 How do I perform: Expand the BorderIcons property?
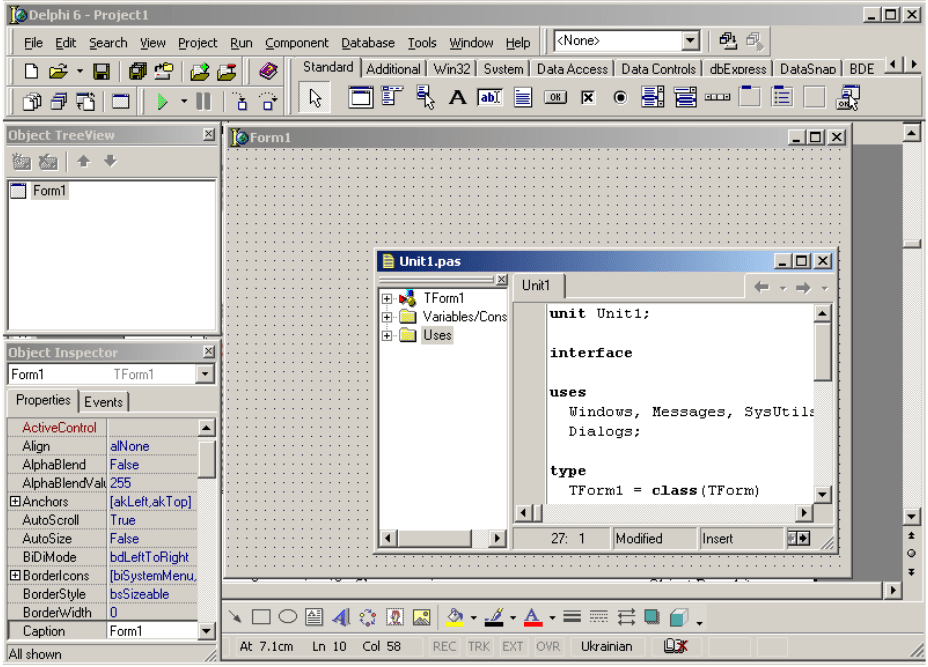pos(15,575)
